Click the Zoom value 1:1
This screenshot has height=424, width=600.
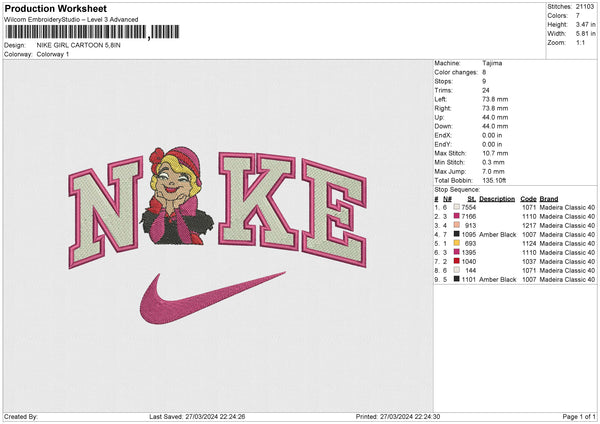580,42
